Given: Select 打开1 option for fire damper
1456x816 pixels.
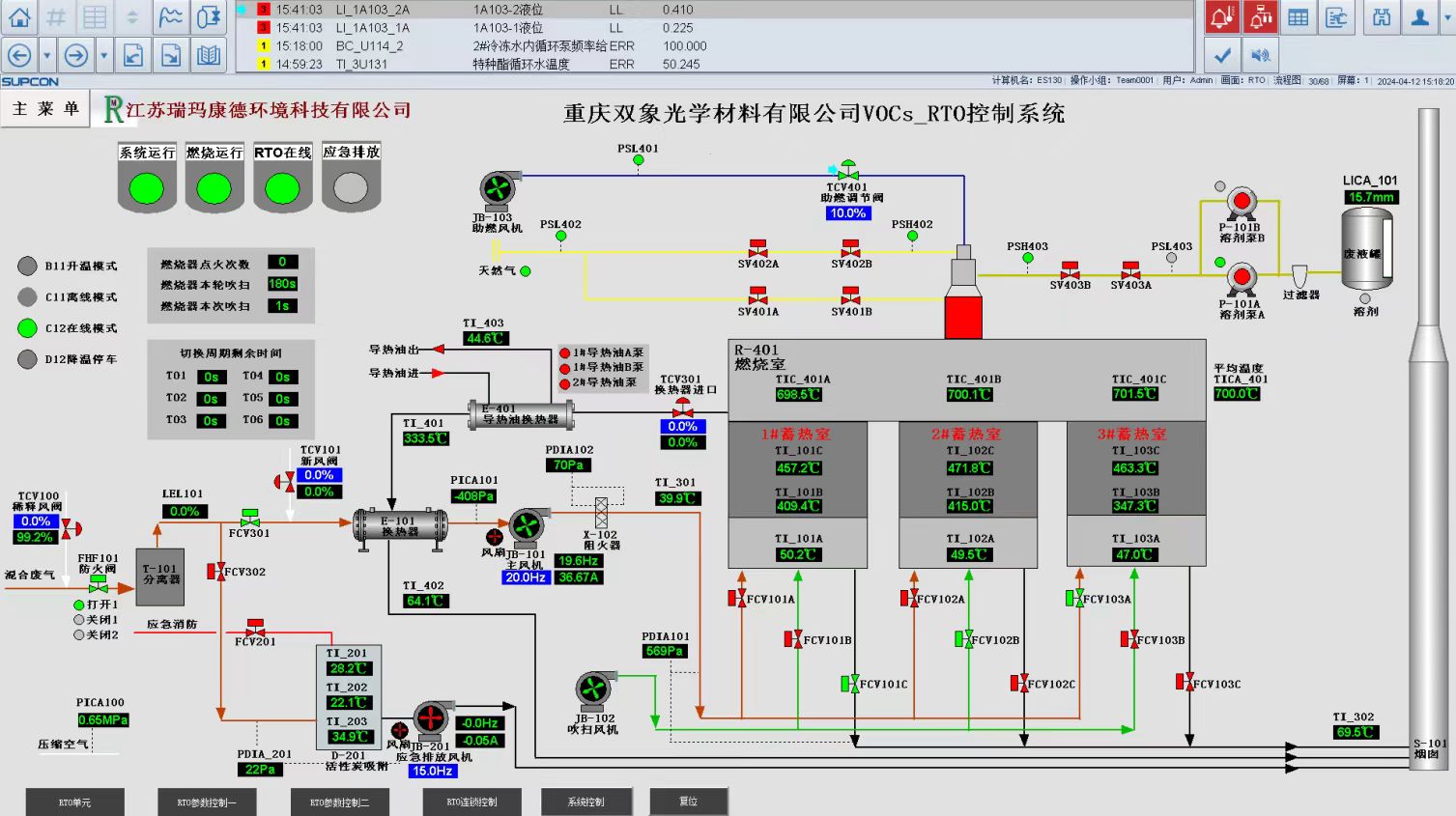Looking at the screenshot, I should tap(79, 605).
